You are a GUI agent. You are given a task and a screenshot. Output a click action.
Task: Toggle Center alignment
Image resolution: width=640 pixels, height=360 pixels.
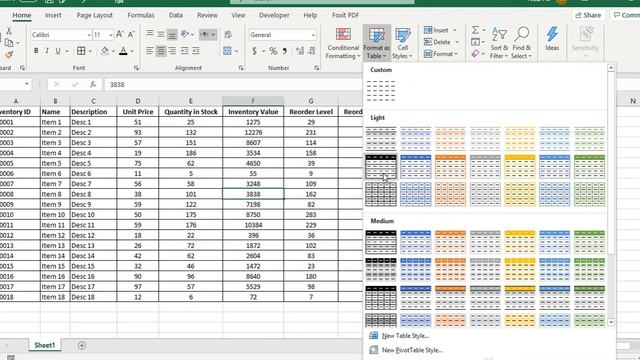point(161,51)
